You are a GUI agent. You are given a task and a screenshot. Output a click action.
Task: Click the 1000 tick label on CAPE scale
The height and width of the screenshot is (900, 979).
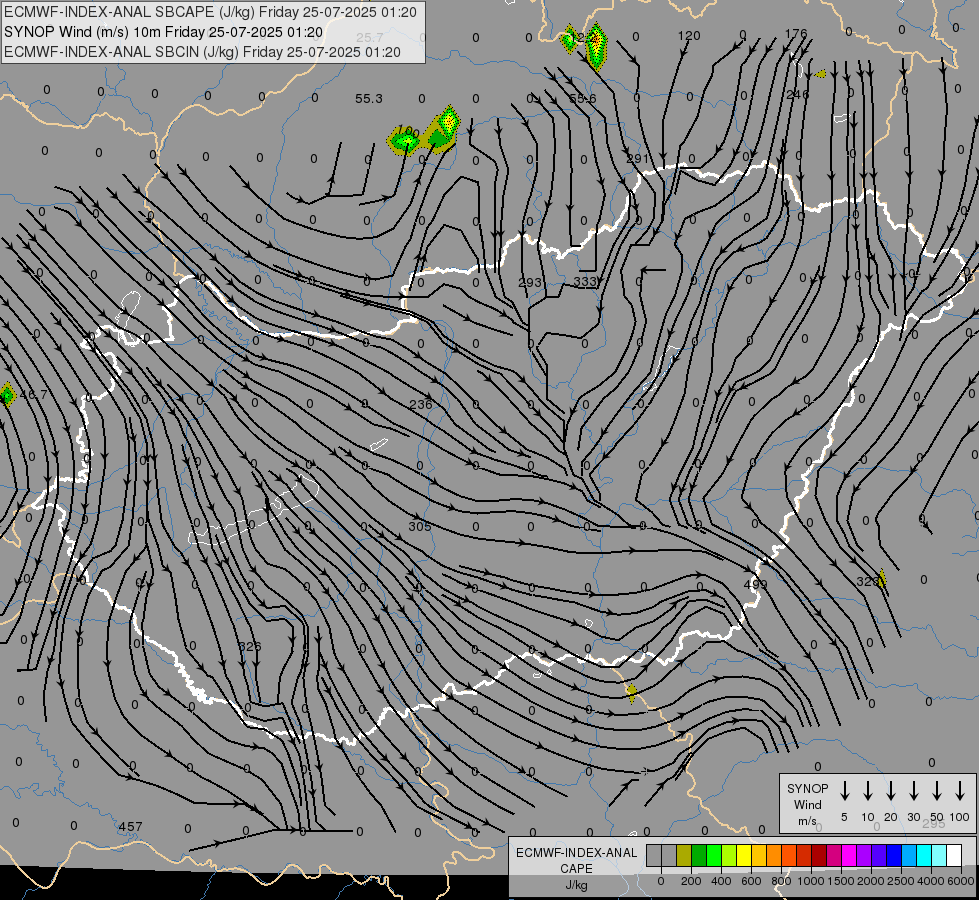click(810, 881)
